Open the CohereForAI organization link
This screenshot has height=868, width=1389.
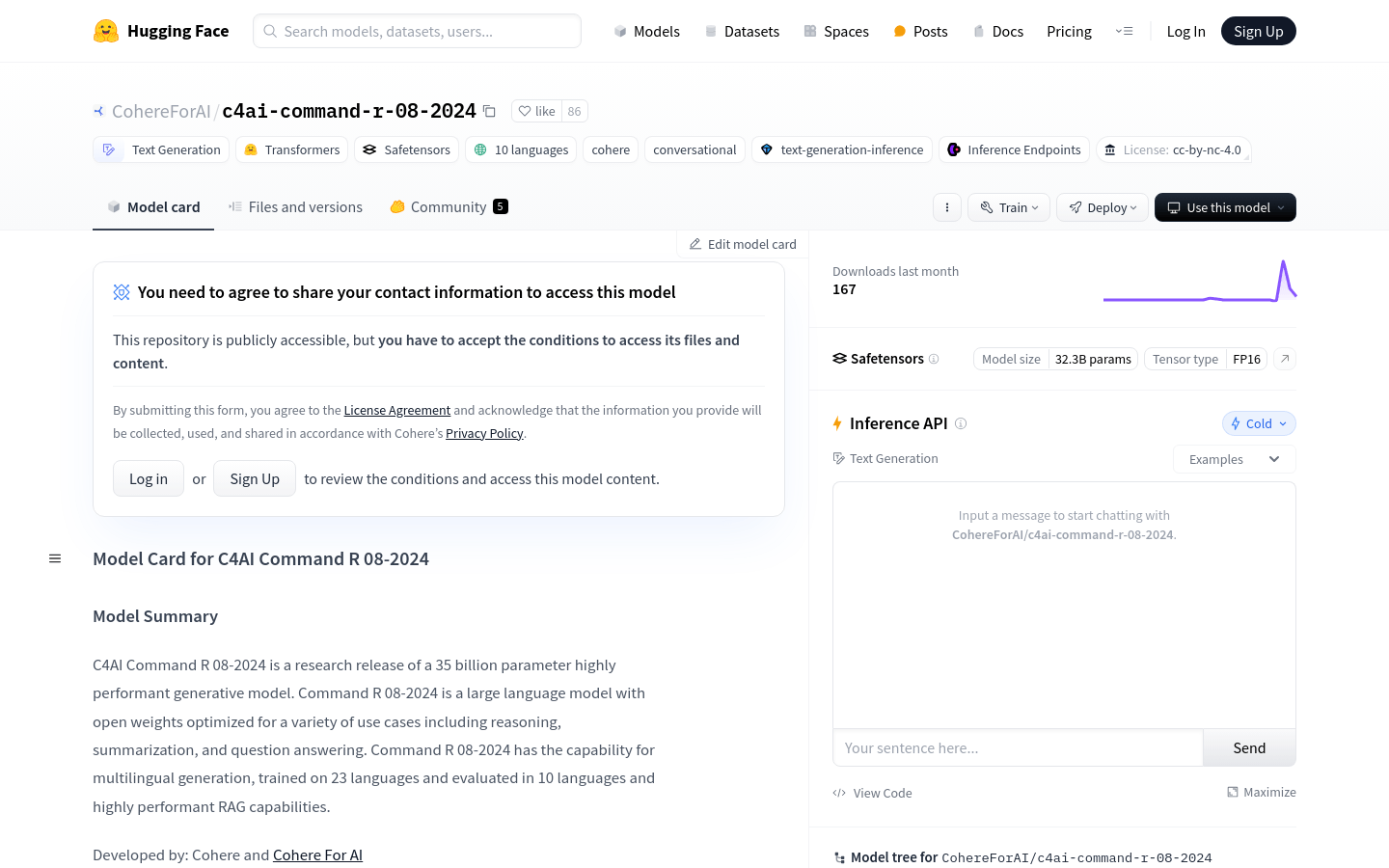point(161,111)
